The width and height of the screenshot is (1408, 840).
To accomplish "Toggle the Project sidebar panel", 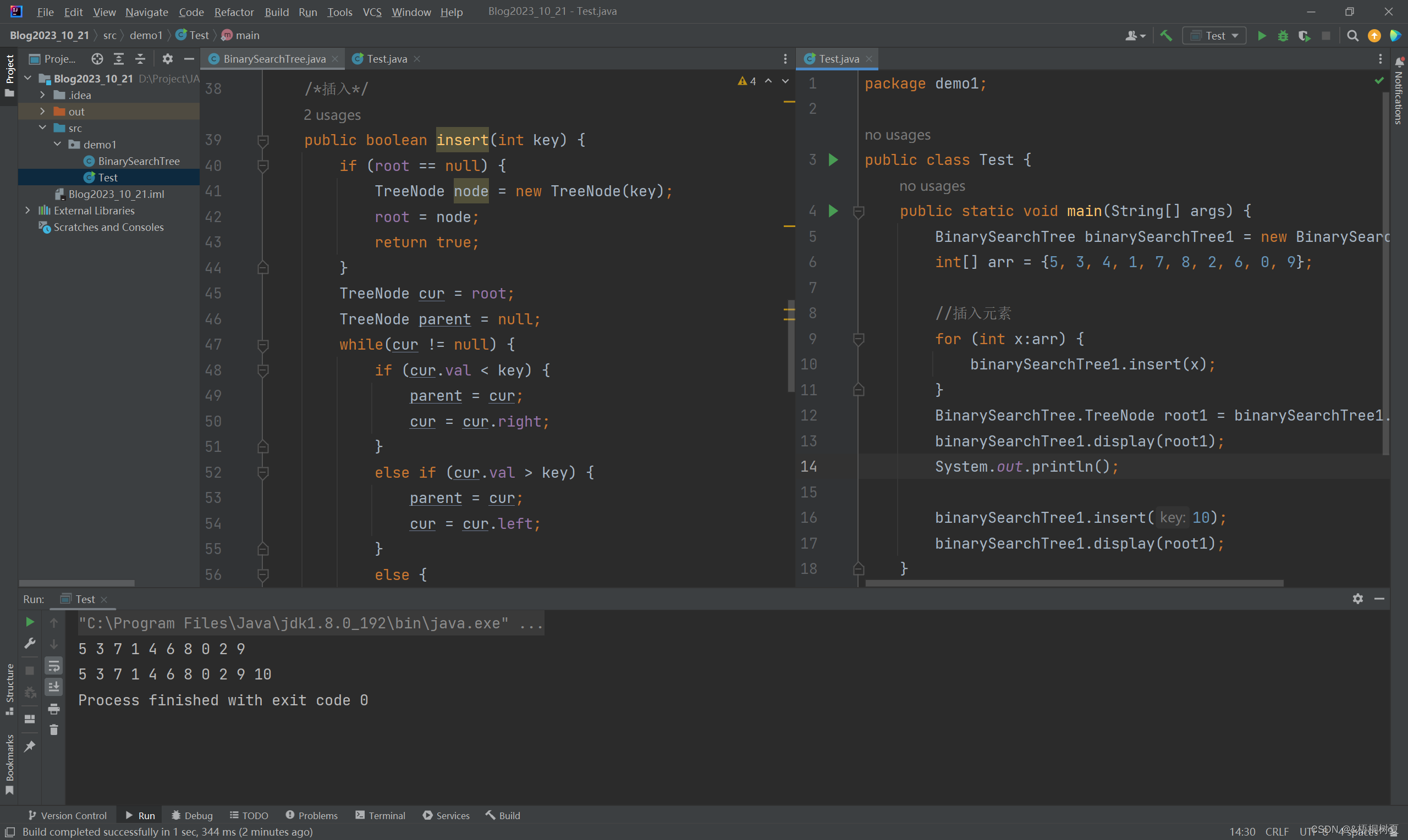I will (x=9, y=76).
